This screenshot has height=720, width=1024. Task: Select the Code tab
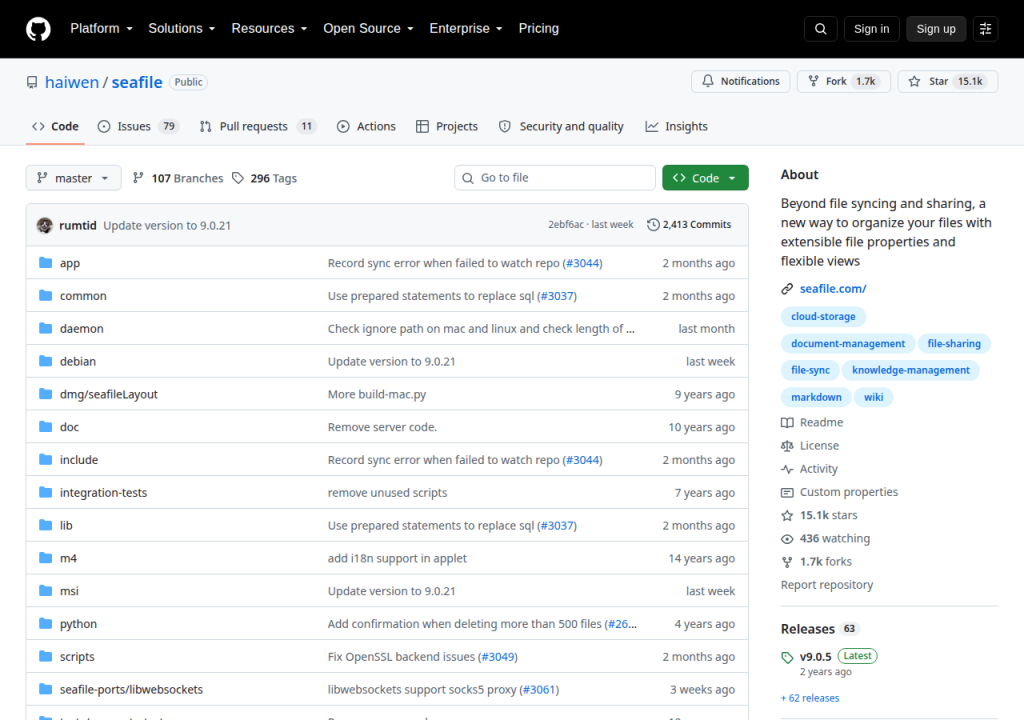coord(56,126)
